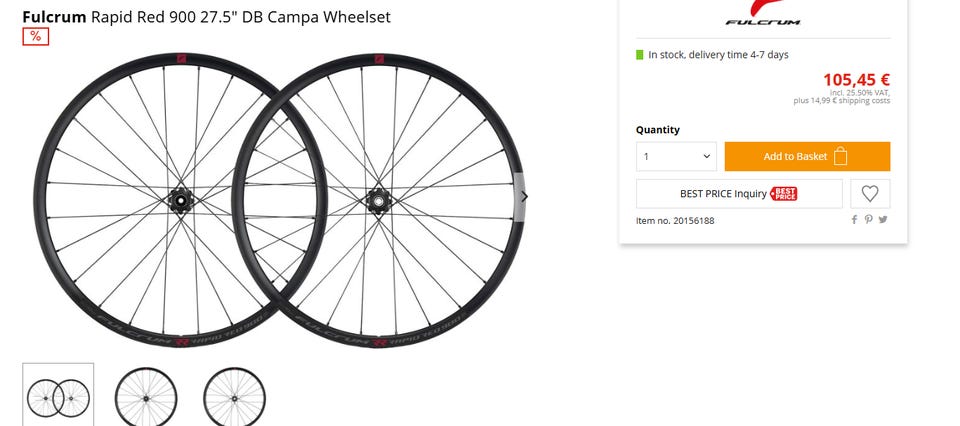Open the Quantity dropdown
Image resolution: width=960 pixels, height=426 pixels.
point(676,157)
